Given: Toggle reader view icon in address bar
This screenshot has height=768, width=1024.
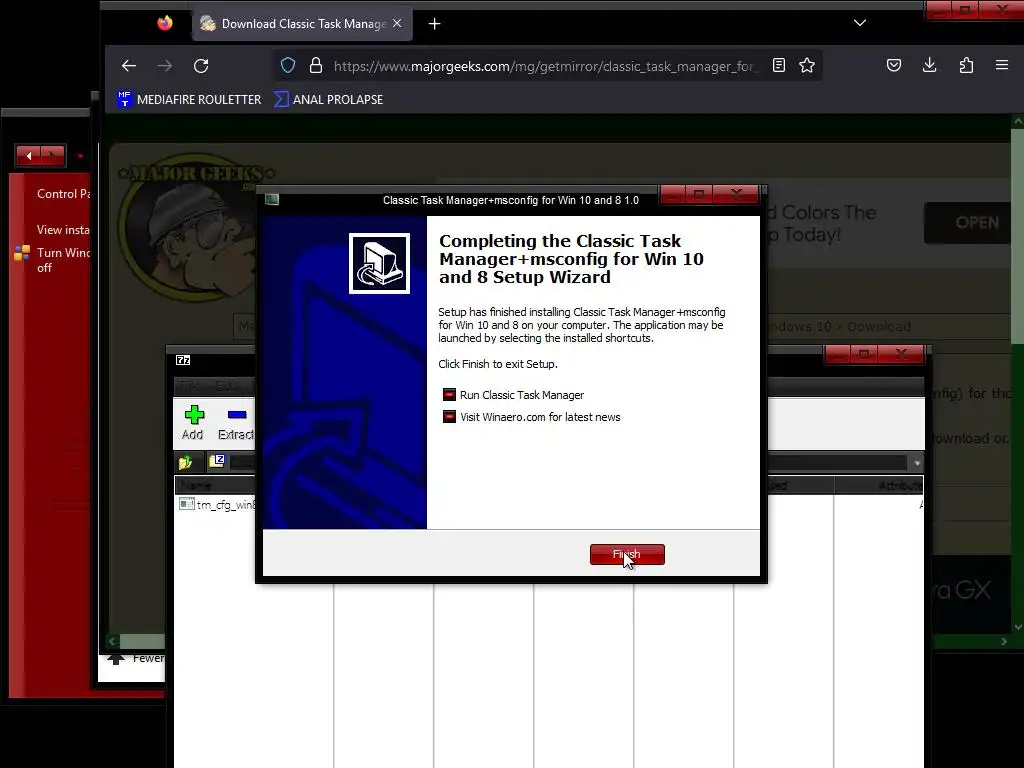Looking at the screenshot, I should [x=778, y=65].
